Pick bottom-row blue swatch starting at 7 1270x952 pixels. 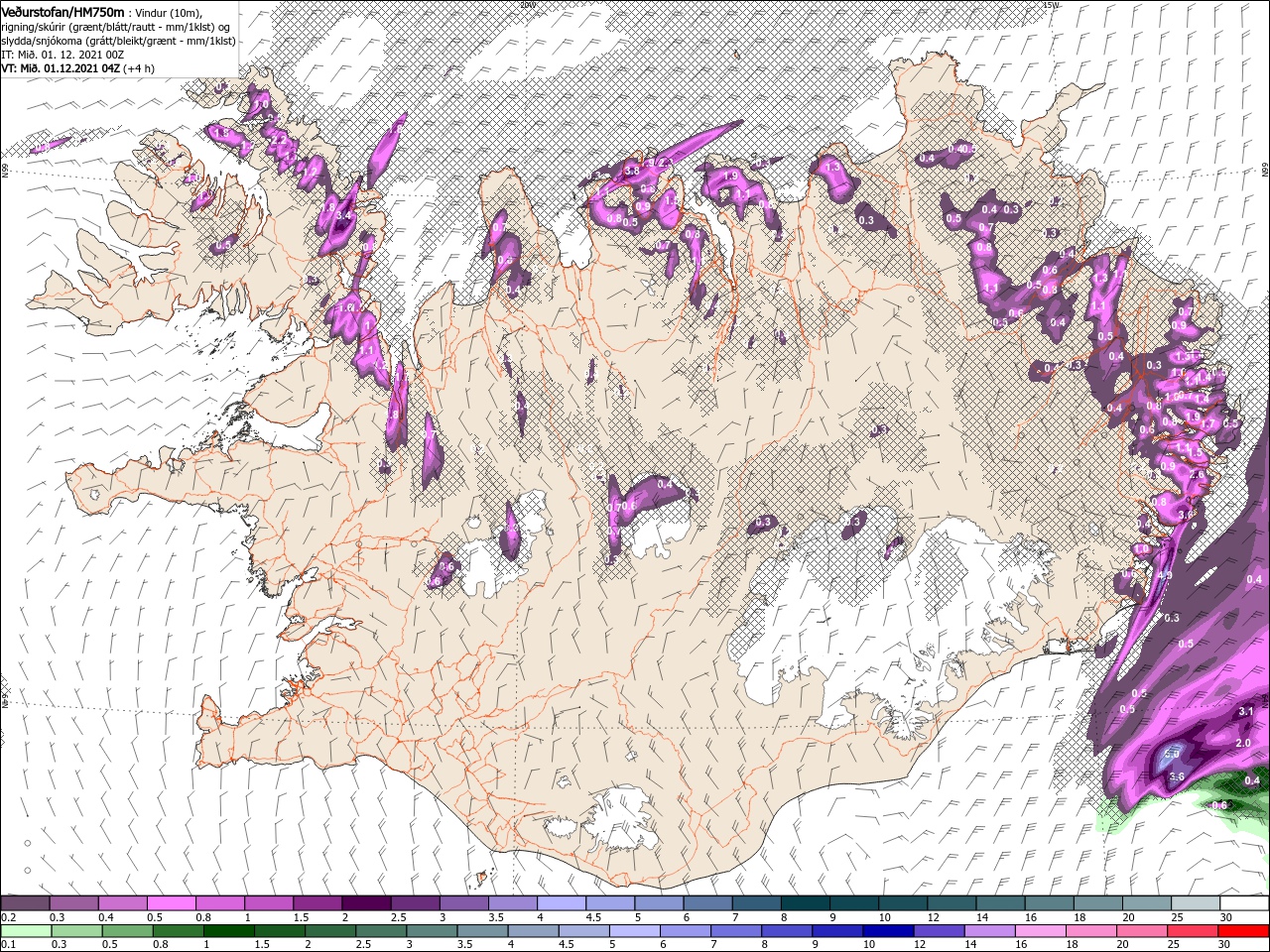pos(734,931)
